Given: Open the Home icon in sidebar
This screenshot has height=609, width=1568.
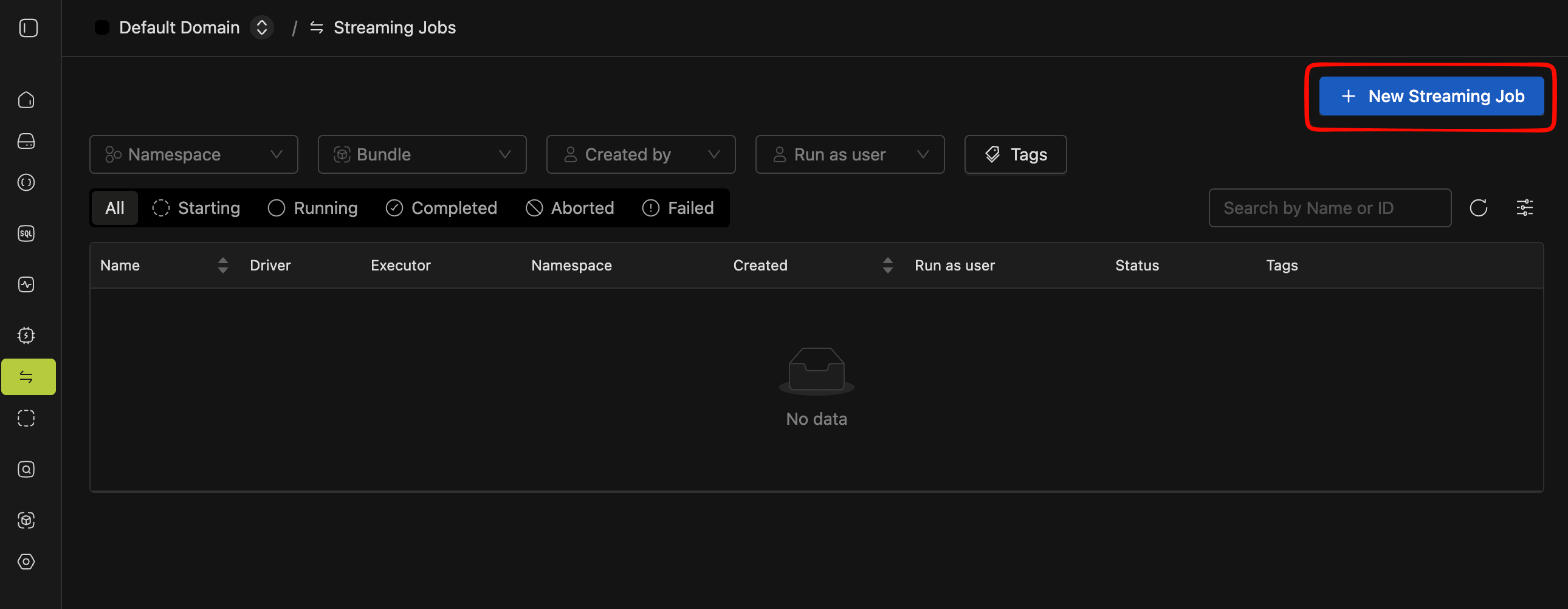Looking at the screenshot, I should [26, 100].
